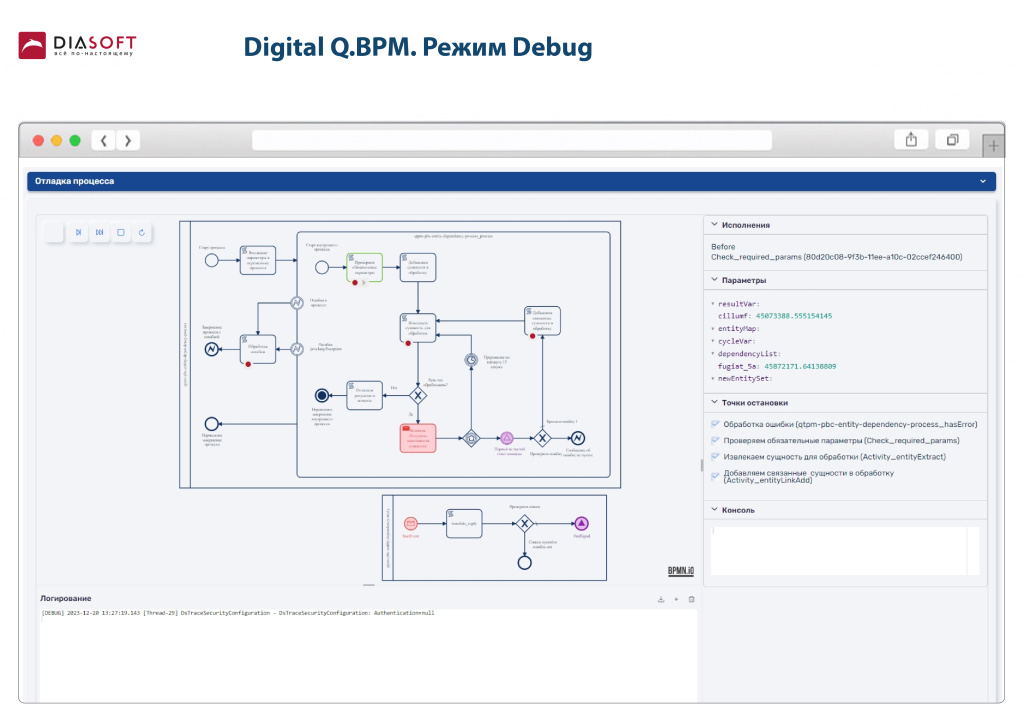Select the lower java.lang.Exception boundary event

point(296,349)
